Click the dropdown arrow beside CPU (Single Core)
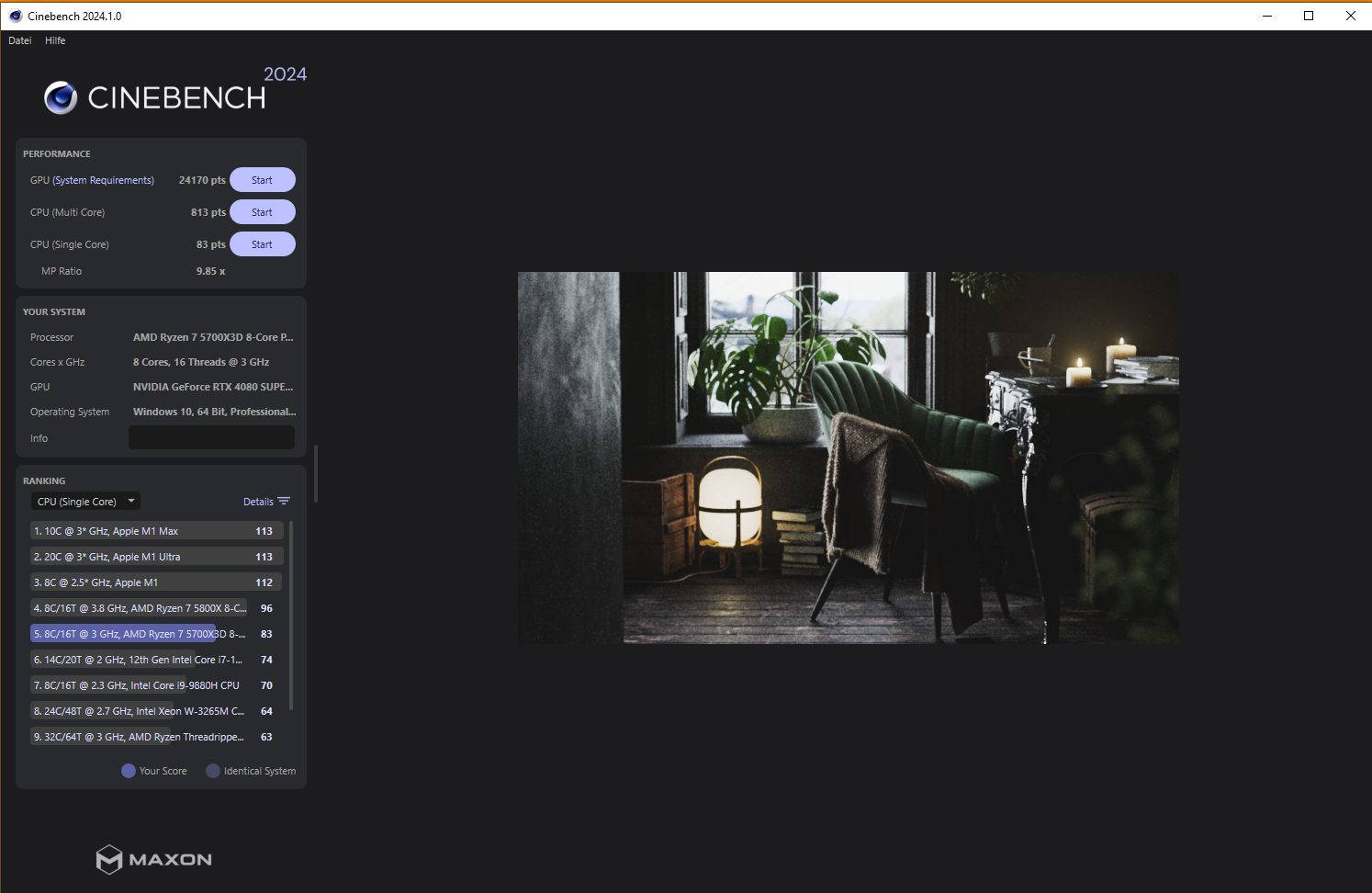The width and height of the screenshot is (1372, 893). (x=131, y=501)
